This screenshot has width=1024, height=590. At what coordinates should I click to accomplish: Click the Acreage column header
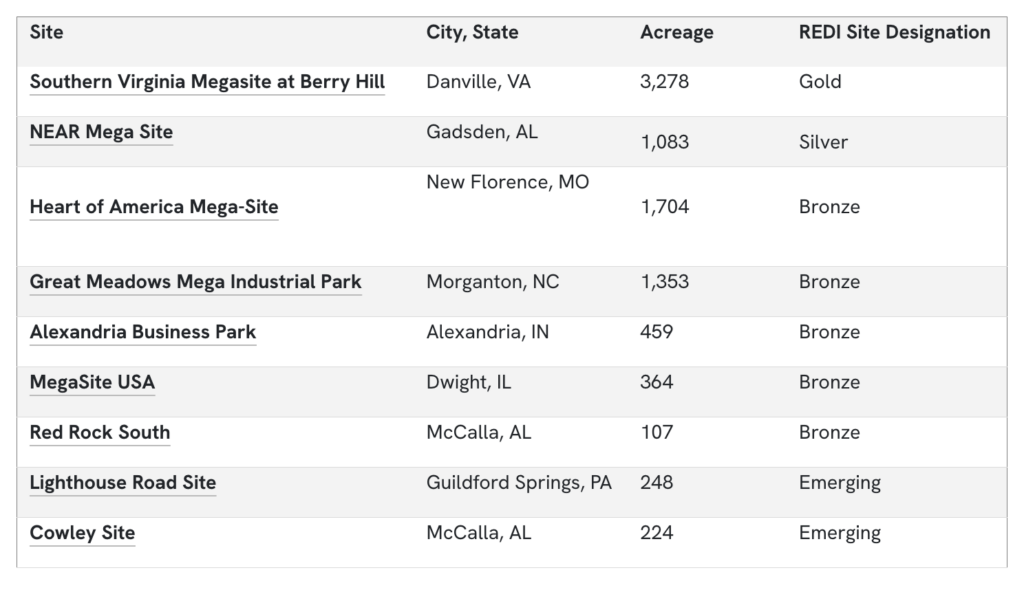coord(677,32)
